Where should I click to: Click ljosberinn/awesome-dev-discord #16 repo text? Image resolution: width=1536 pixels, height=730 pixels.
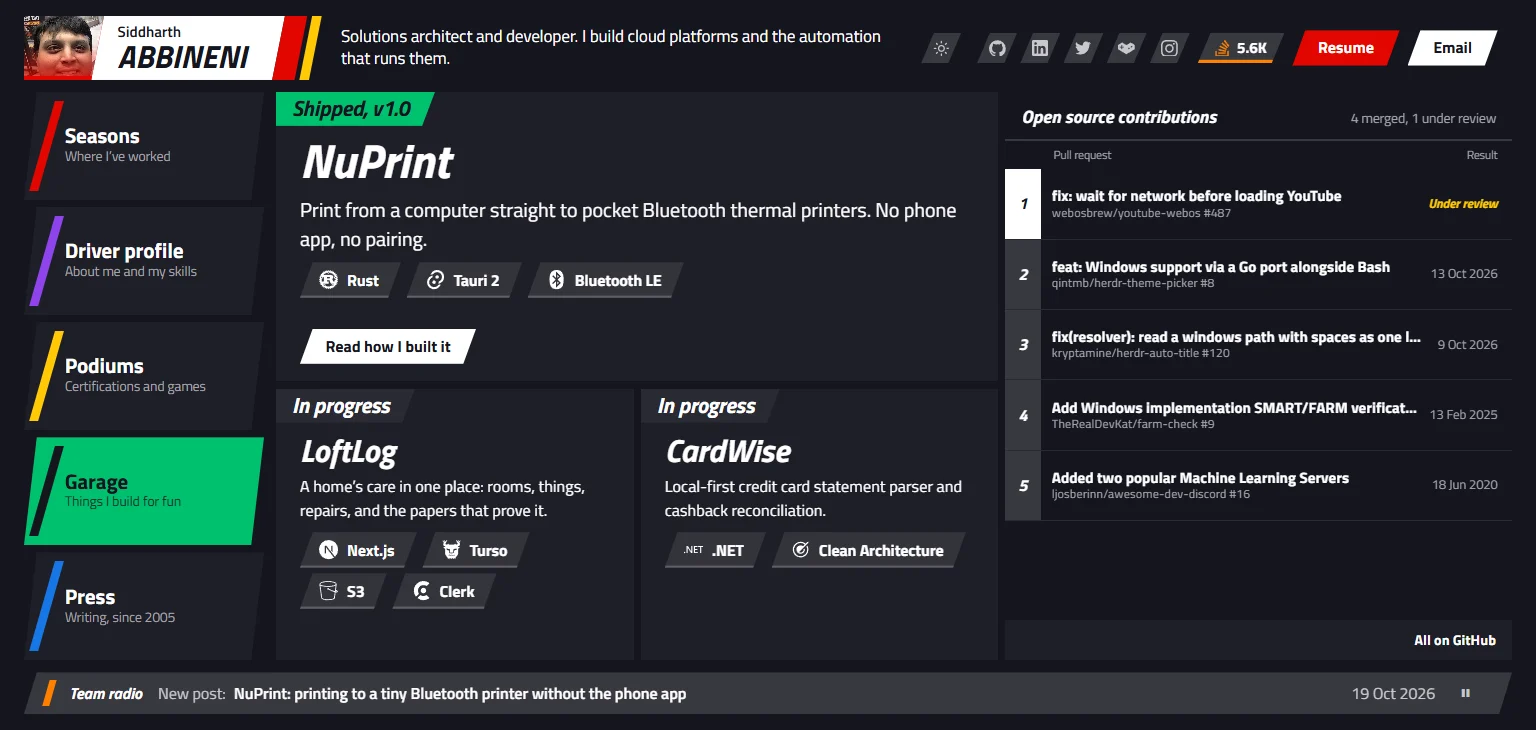[1151, 494]
